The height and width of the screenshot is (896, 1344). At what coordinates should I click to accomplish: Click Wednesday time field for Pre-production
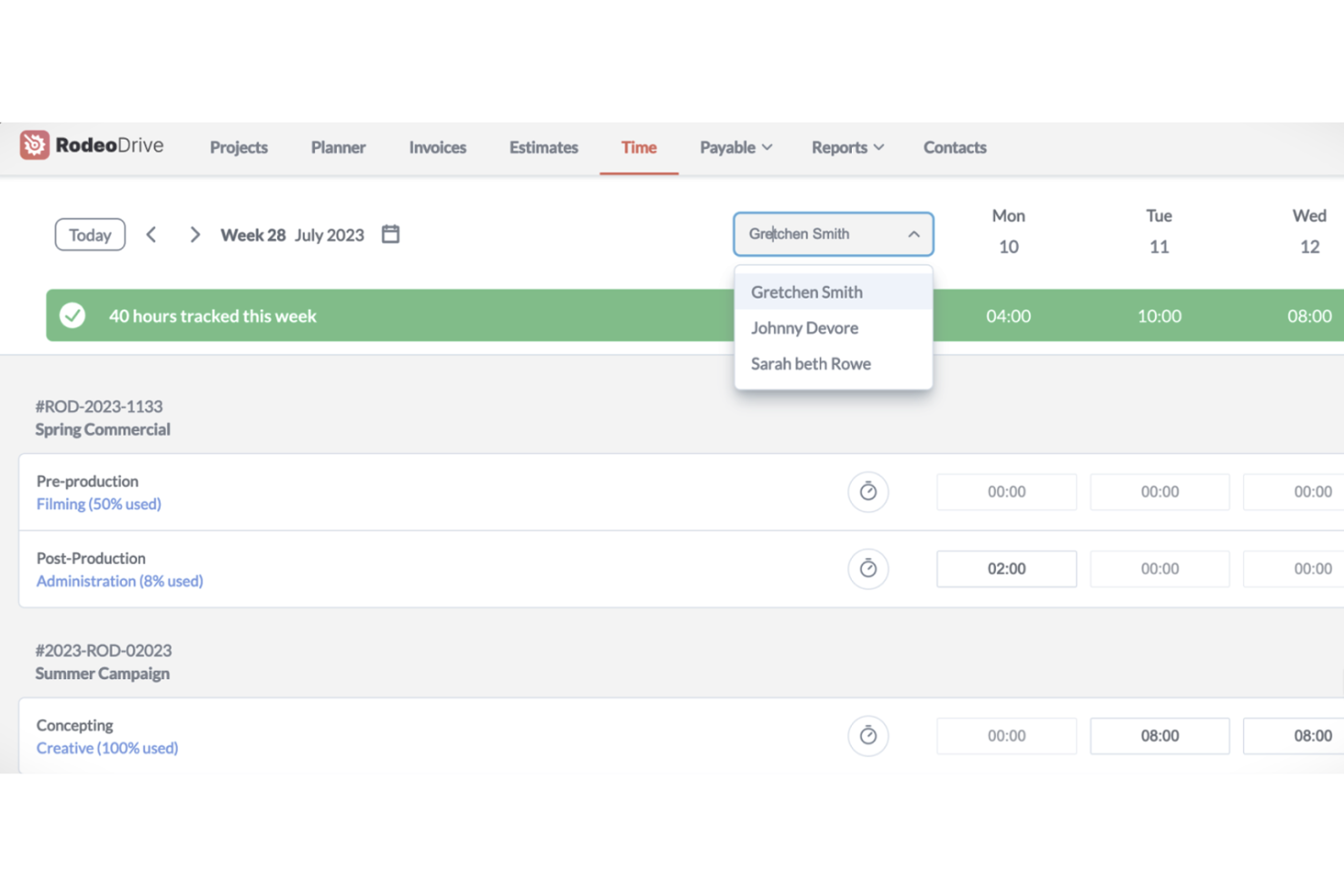[1294, 491]
